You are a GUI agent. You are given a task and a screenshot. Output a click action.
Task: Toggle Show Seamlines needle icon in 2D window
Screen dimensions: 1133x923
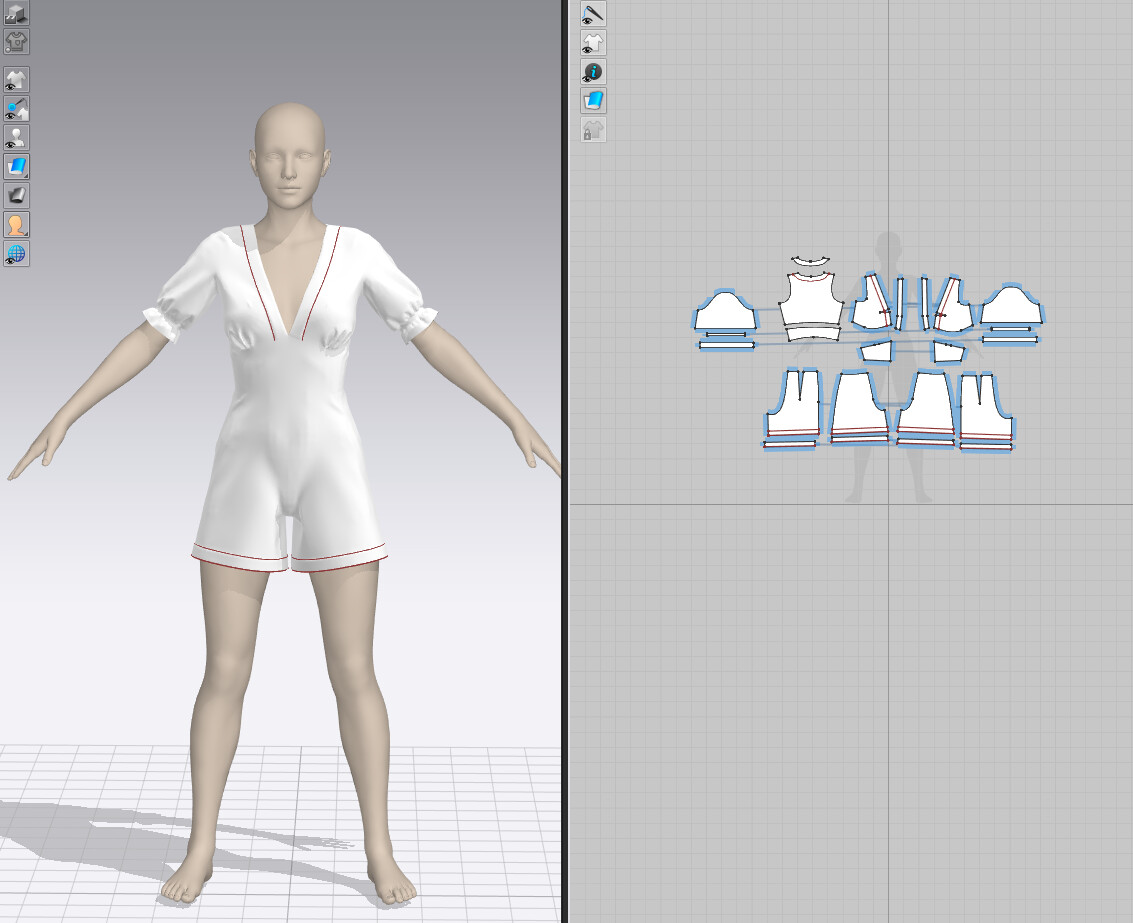click(x=593, y=14)
